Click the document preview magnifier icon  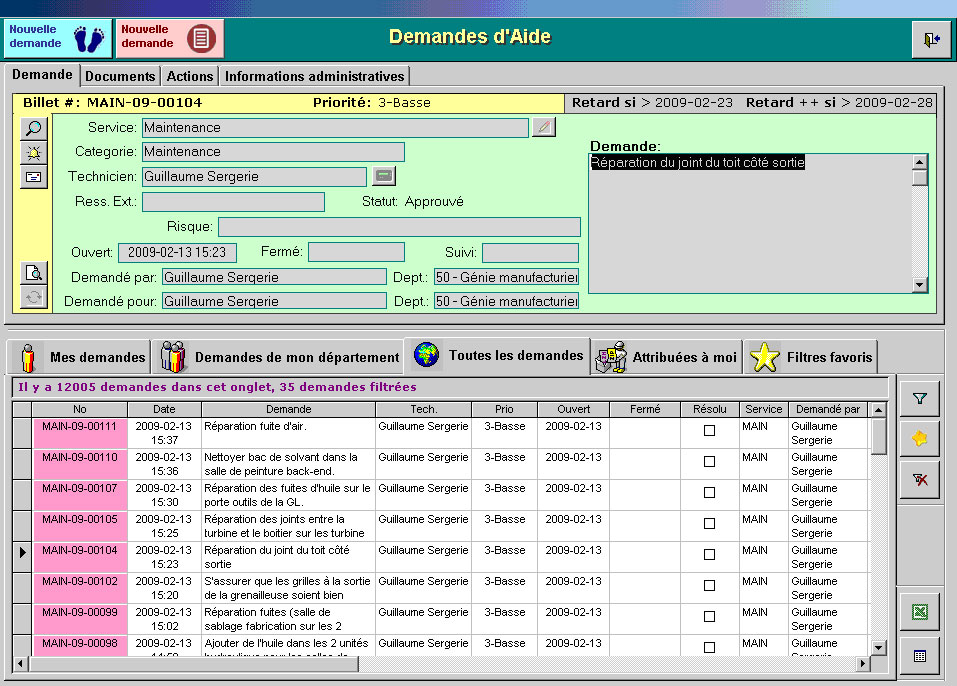(34, 273)
